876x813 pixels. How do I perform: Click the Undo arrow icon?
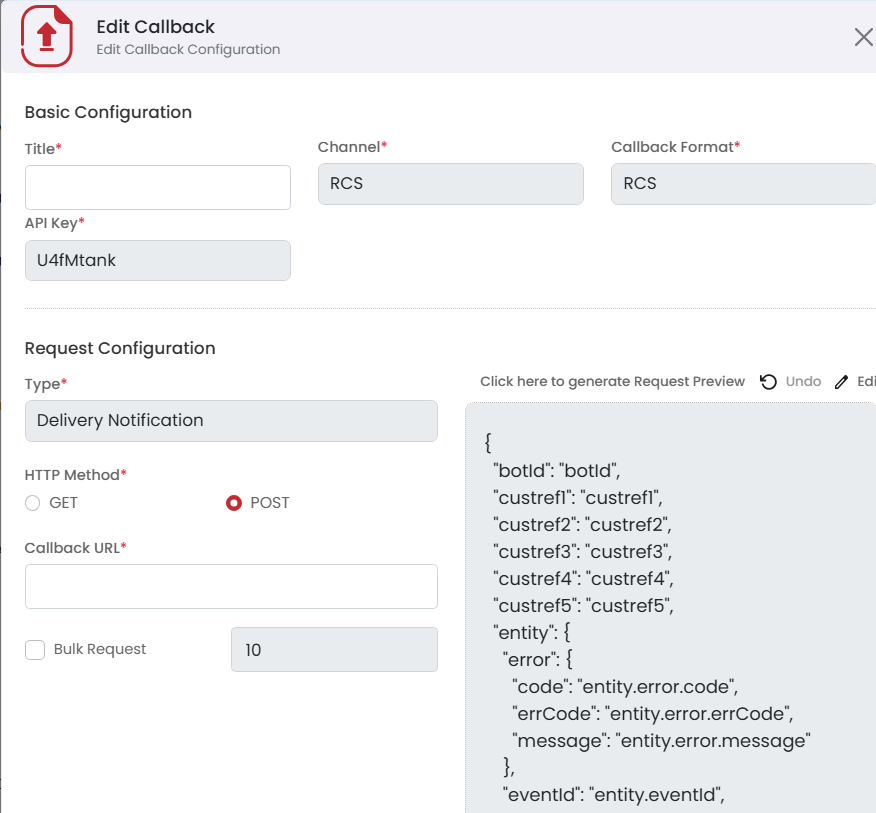pos(768,382)
